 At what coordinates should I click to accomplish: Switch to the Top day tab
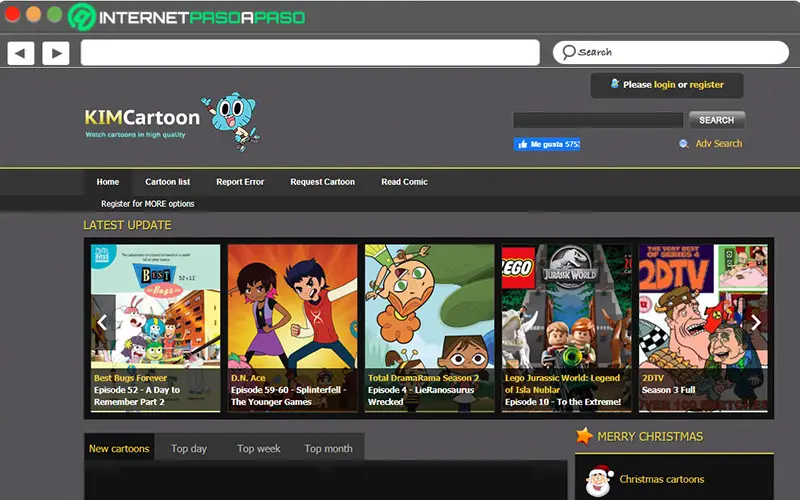tap(189, 448)
